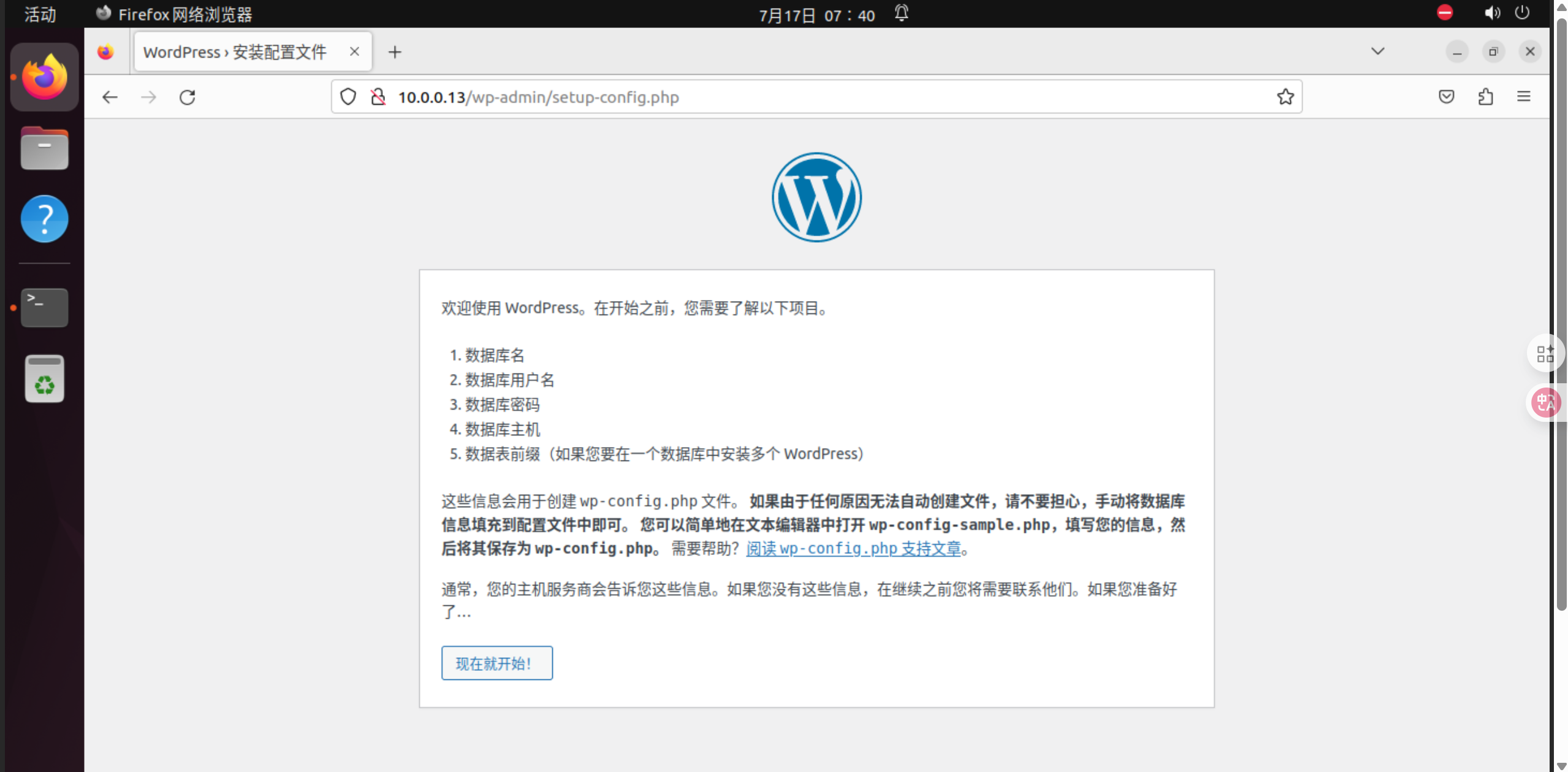Click the forward navigation arrow
1568x772 pixels.
148,97
